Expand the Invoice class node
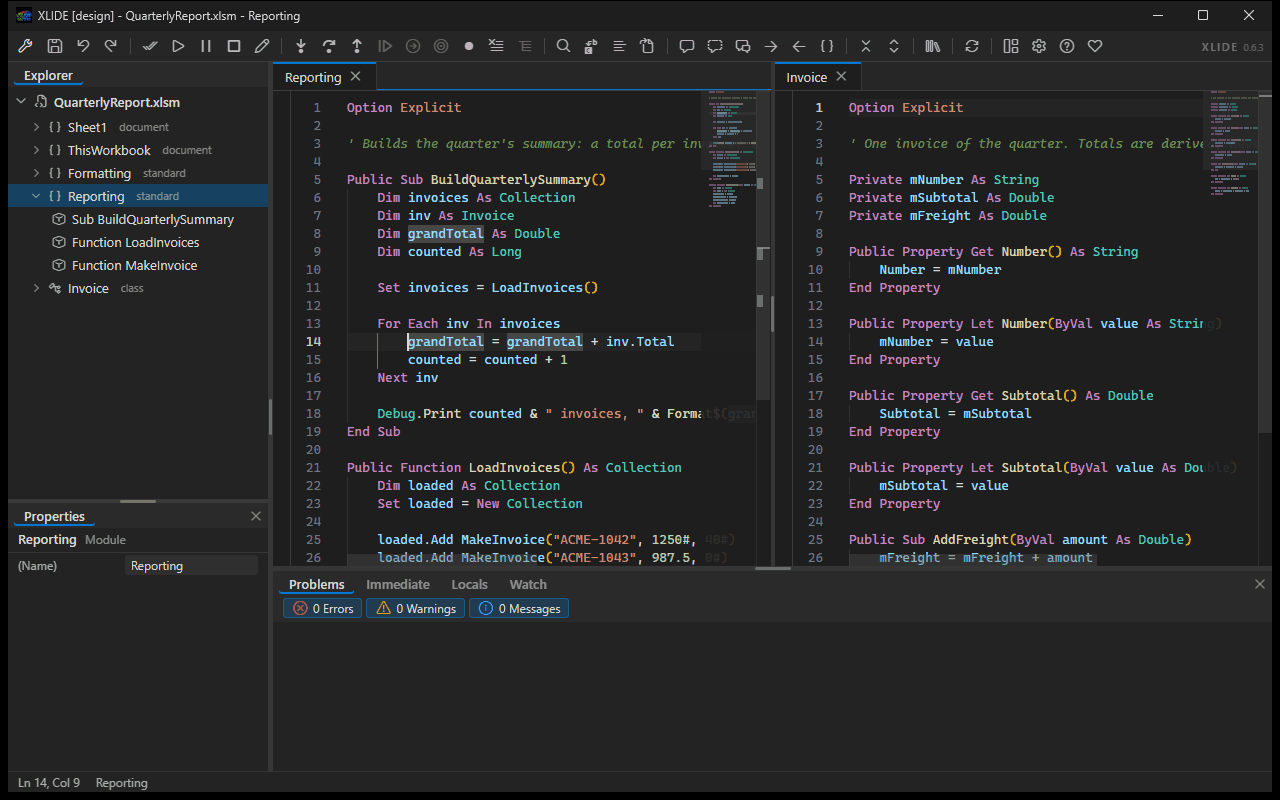Screen dimensions: 1280x800 [37, 288]
